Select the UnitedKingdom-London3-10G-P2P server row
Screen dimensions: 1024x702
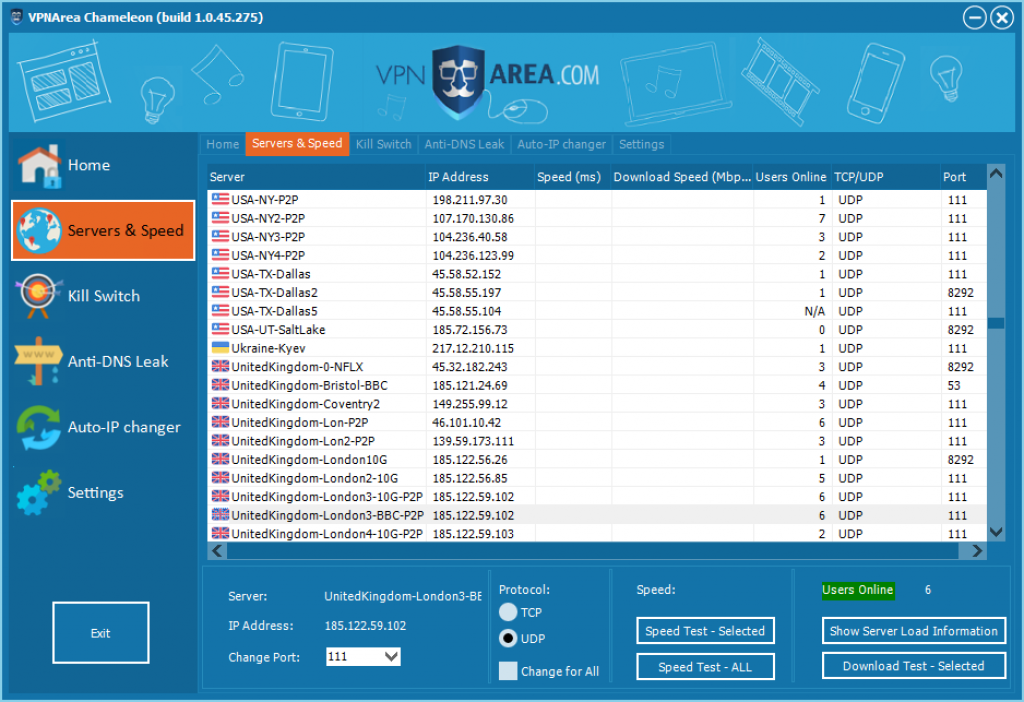tap(597, 496)
